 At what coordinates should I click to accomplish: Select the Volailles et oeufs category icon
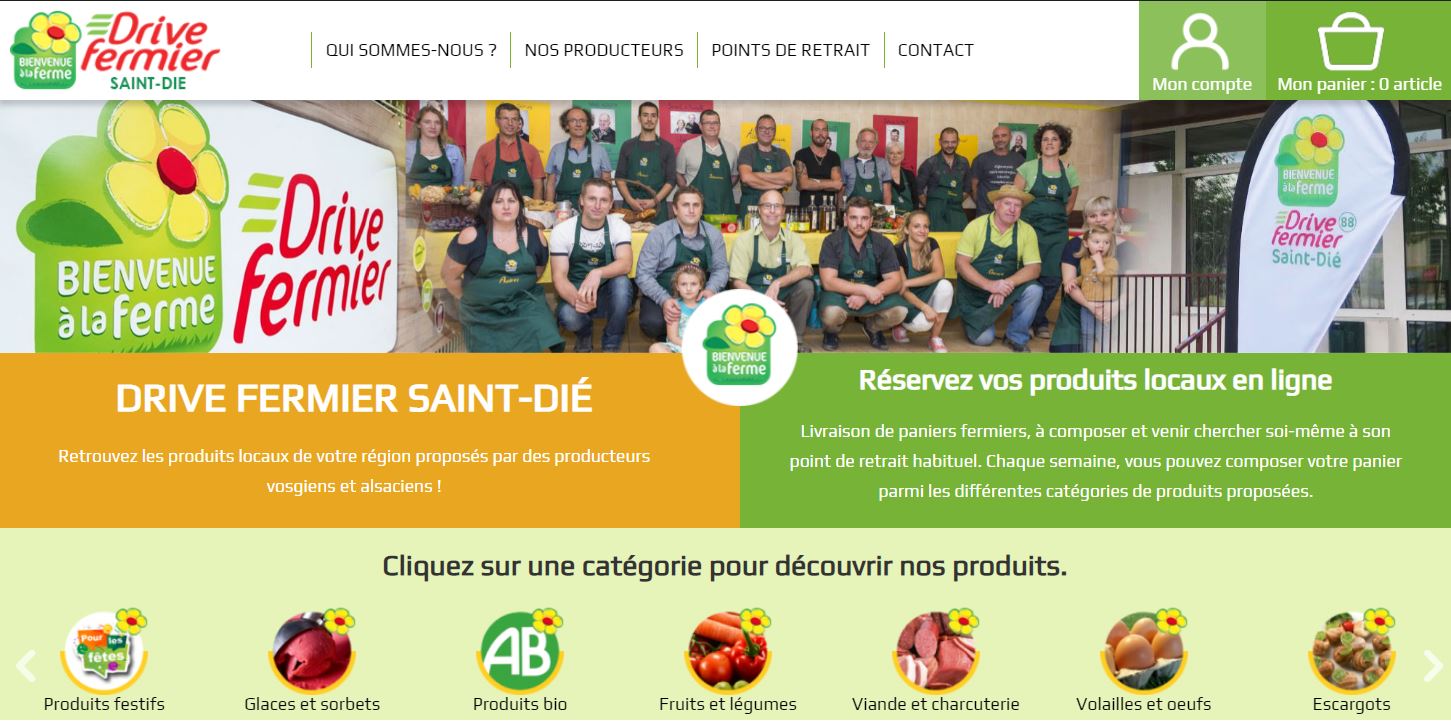pyautogui.click(x=1144, y=651)
